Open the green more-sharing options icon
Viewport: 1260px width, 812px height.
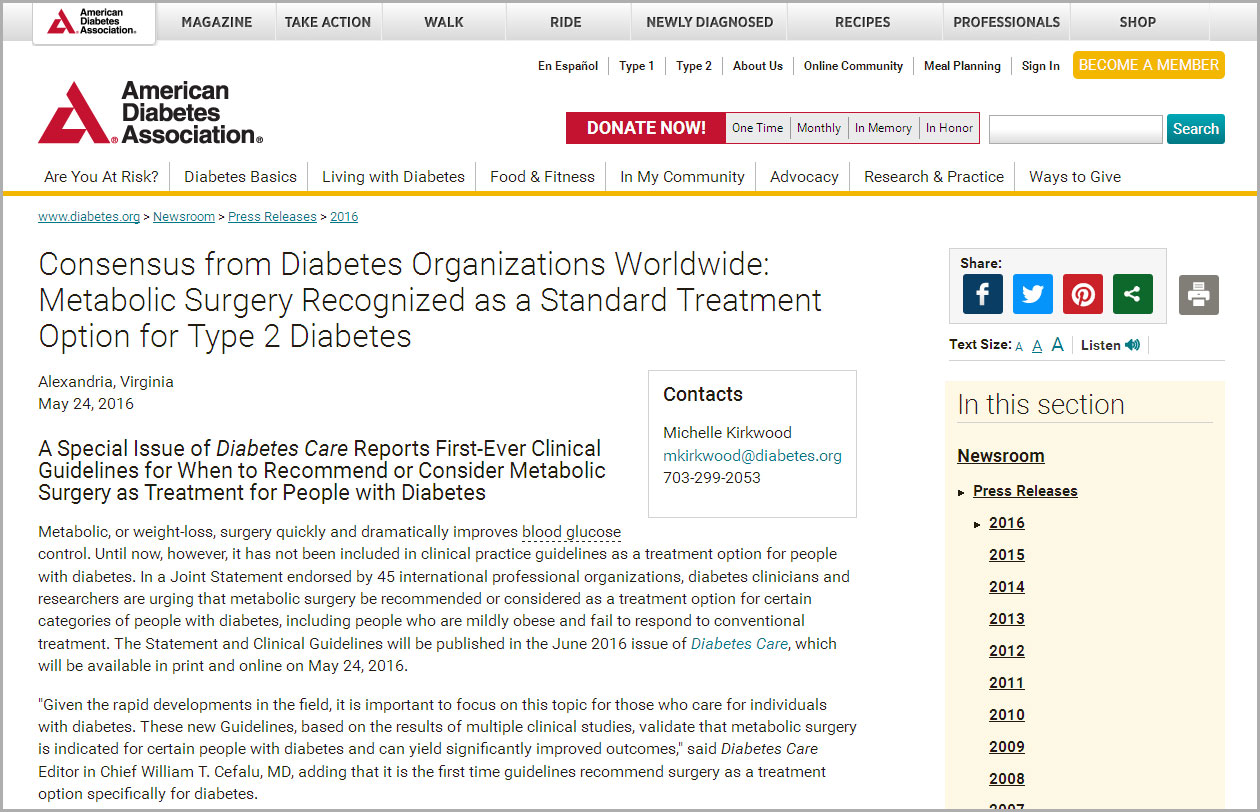tap(1132, 294)
